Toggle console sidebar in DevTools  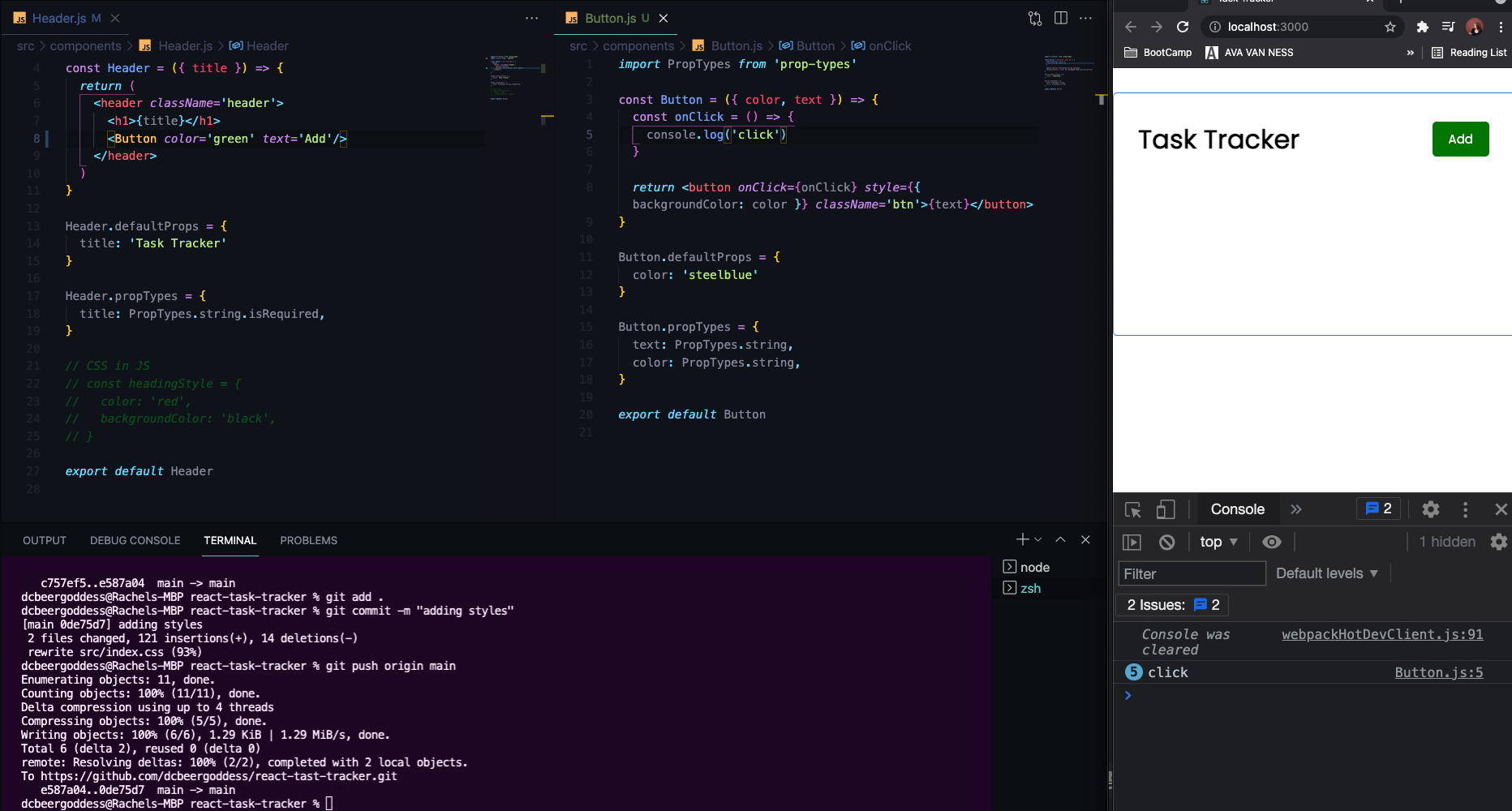click(x=1132, y=542)
